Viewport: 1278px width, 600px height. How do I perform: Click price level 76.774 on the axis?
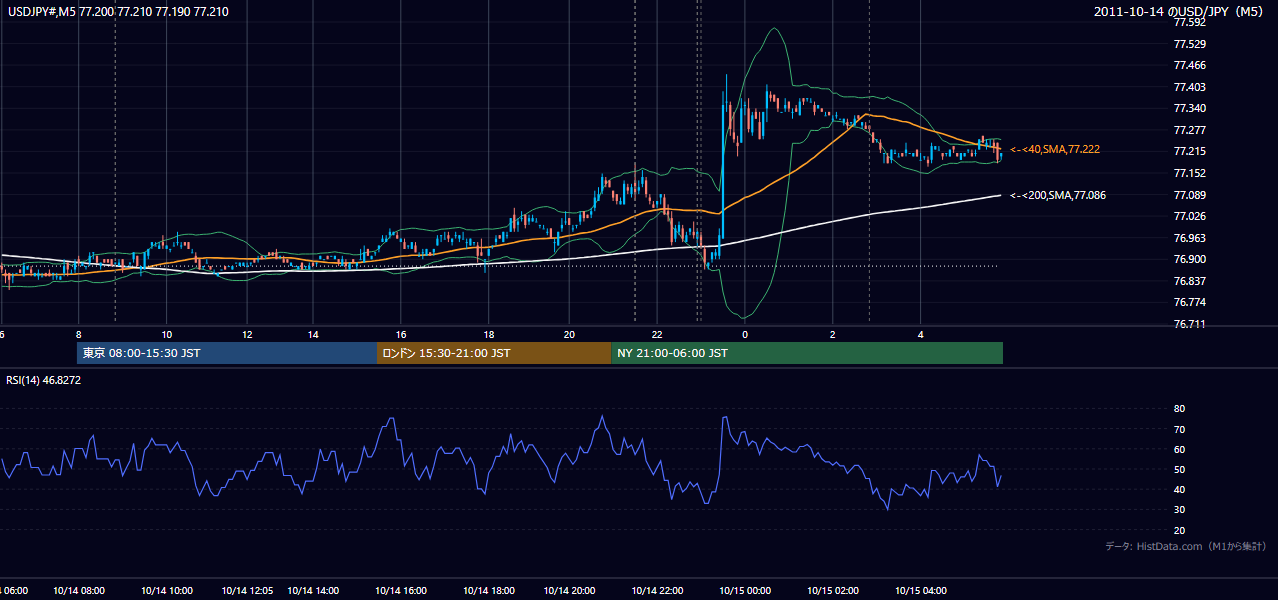[x=1189, y=302]
